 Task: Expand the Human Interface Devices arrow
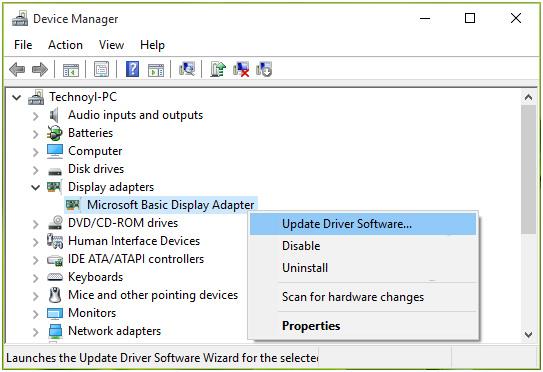pyautogui.click(x=36, y=242)
